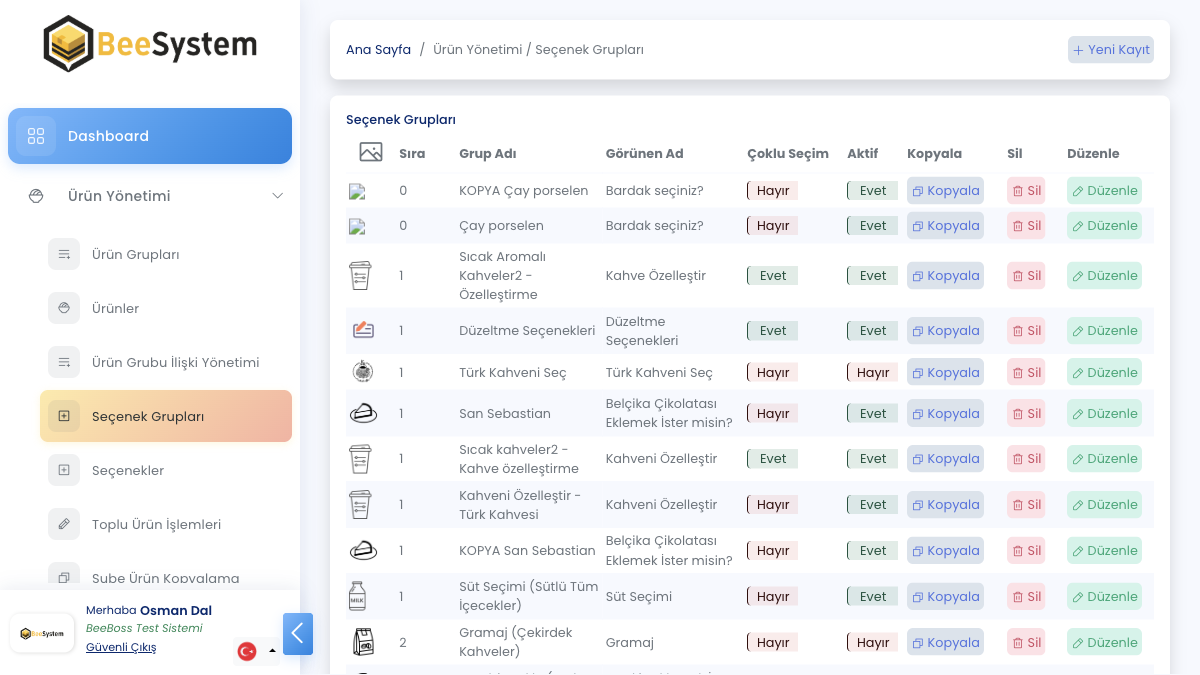
Task: Click the Güvenli Çıkış logout link
Action: click(x=121, y=647)
